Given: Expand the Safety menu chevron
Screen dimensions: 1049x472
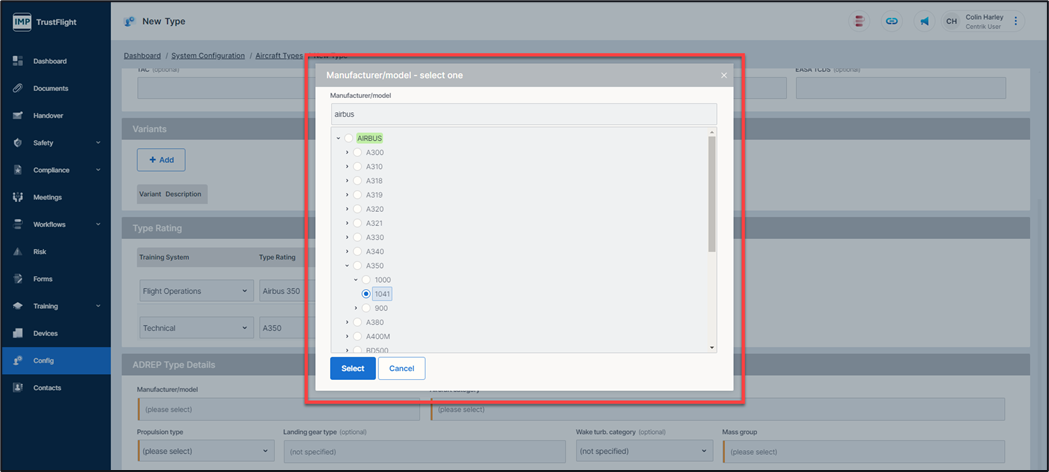Looking at the screenshot, I should click(98, 143).
